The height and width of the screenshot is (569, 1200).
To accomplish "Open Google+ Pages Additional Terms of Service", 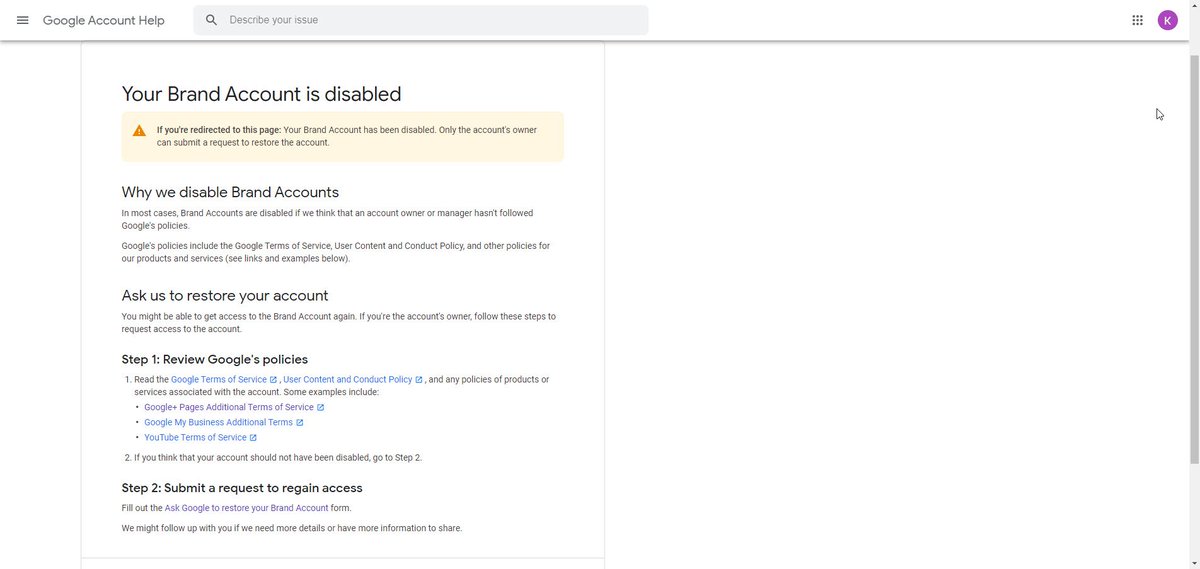I will click(229, 408).
